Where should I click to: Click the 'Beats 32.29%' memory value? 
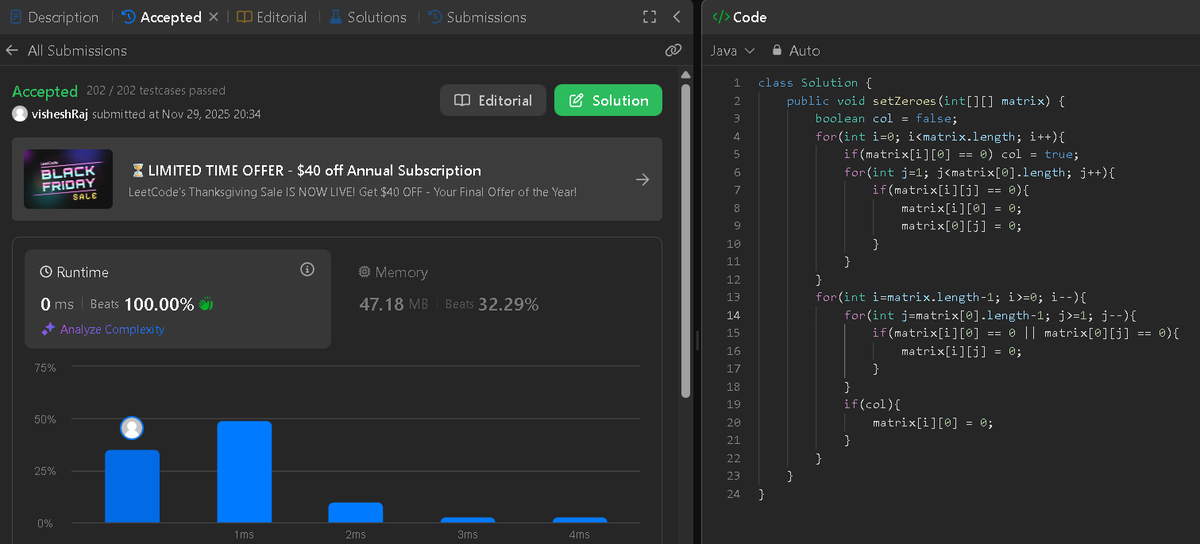point(492,304)
